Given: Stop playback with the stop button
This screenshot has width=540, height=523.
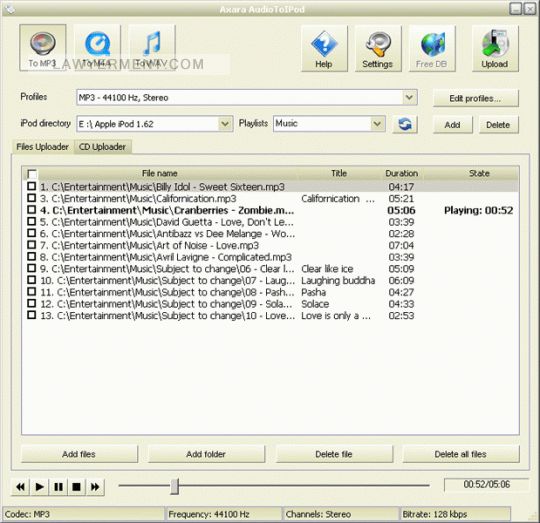Looking at the screenshot, I should [76, 487].
